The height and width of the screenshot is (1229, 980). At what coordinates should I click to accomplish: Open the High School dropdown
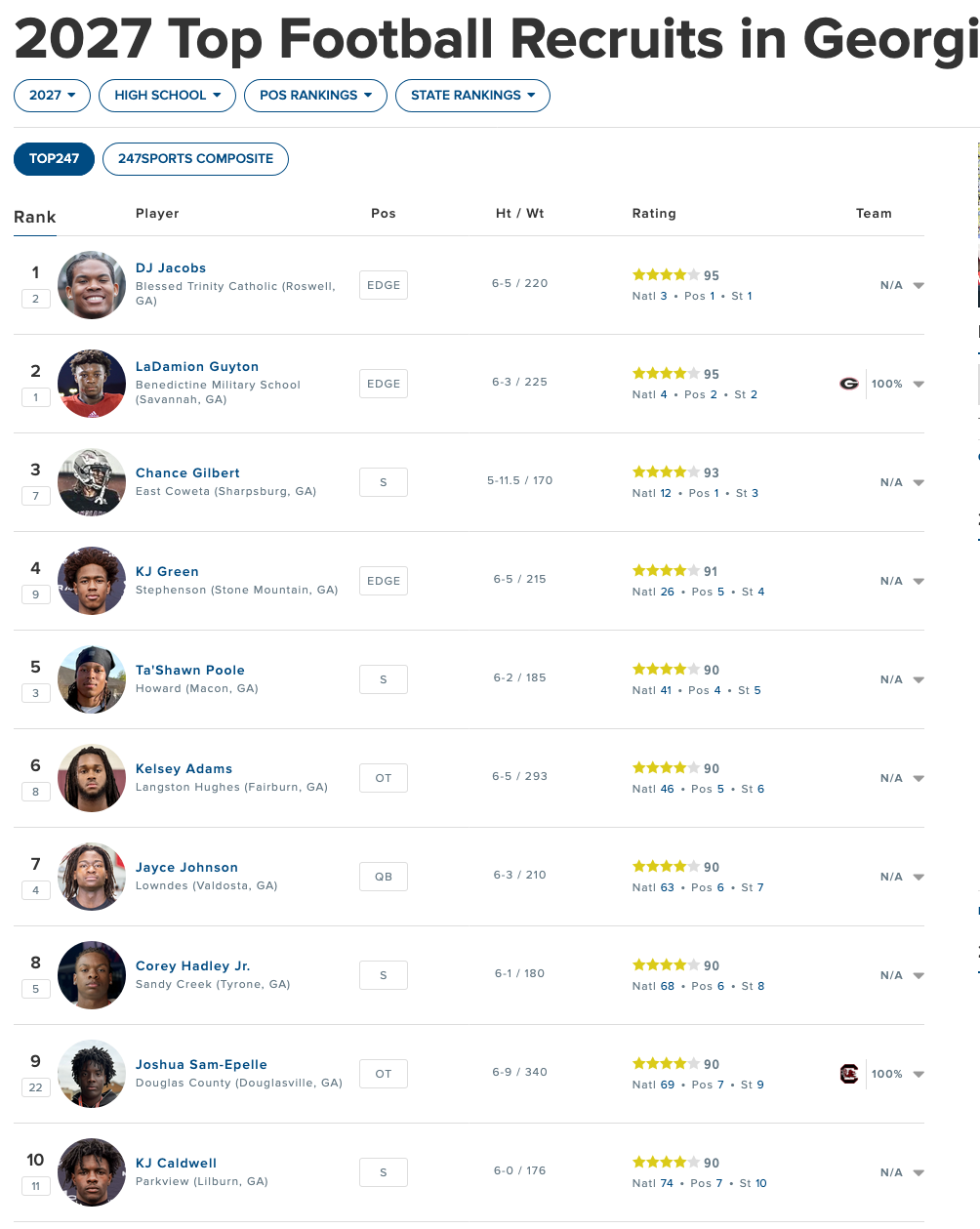[167, 96]
